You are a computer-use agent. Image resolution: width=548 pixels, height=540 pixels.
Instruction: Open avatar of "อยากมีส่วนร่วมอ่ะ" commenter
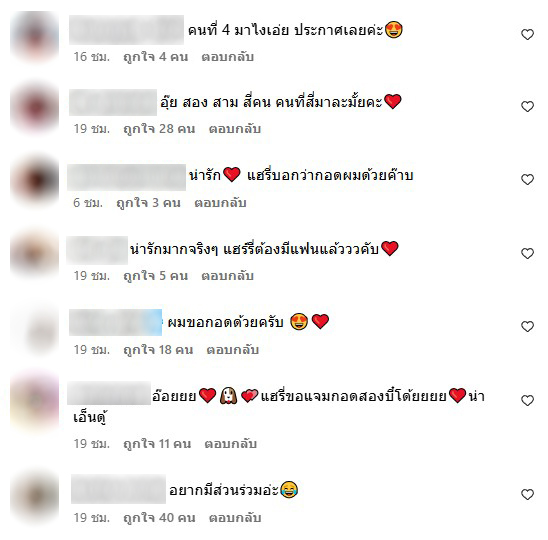tap(35, 497)
